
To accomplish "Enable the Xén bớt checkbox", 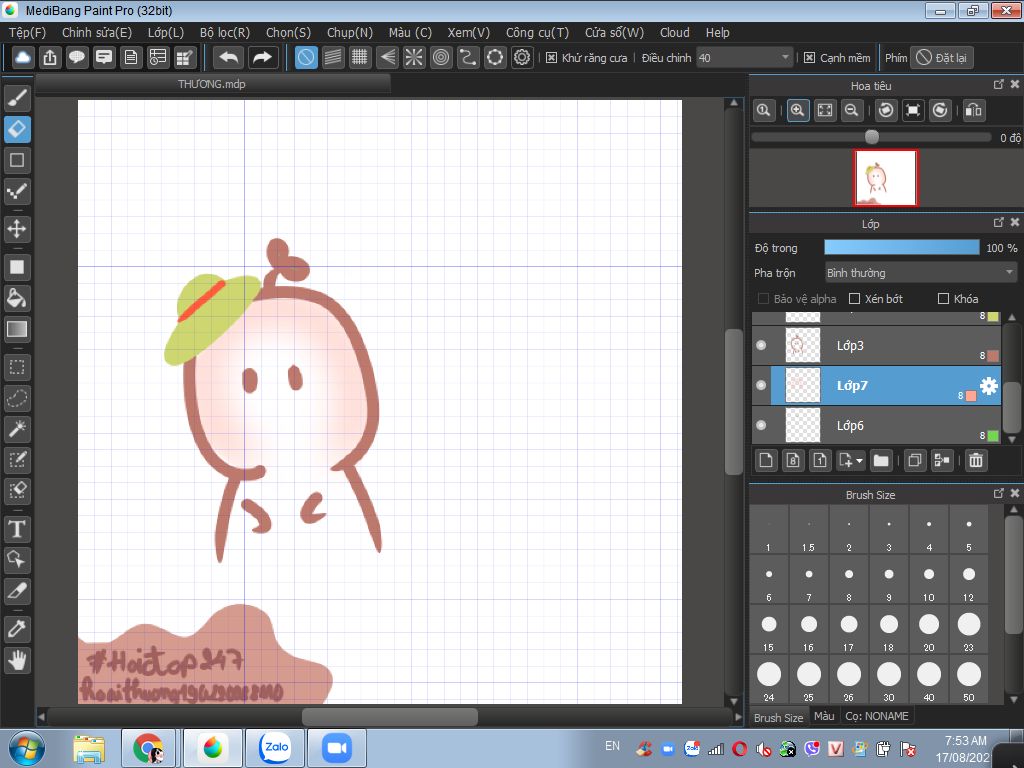I will pyautogui.click(x=854, y=299).
